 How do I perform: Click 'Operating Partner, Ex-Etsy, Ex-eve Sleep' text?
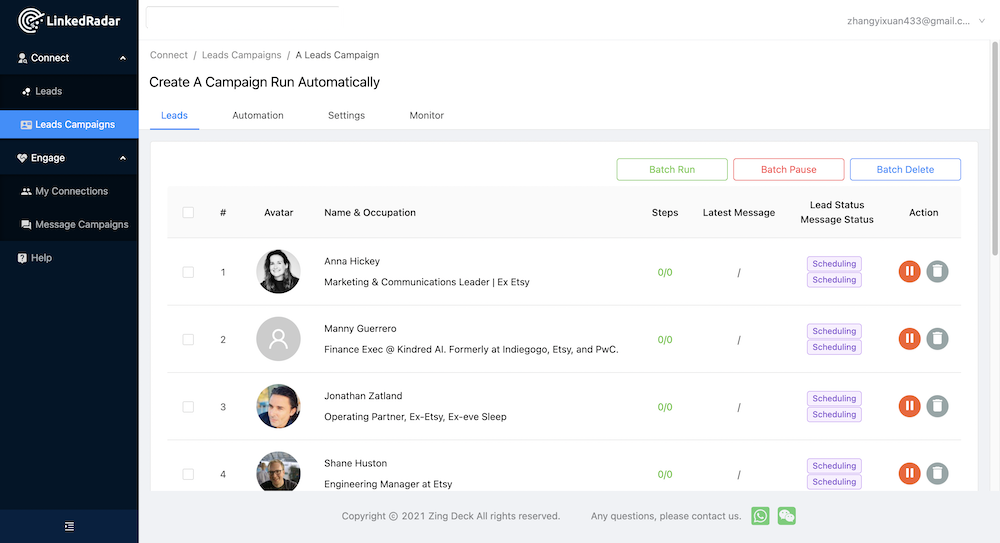(415, 417)
